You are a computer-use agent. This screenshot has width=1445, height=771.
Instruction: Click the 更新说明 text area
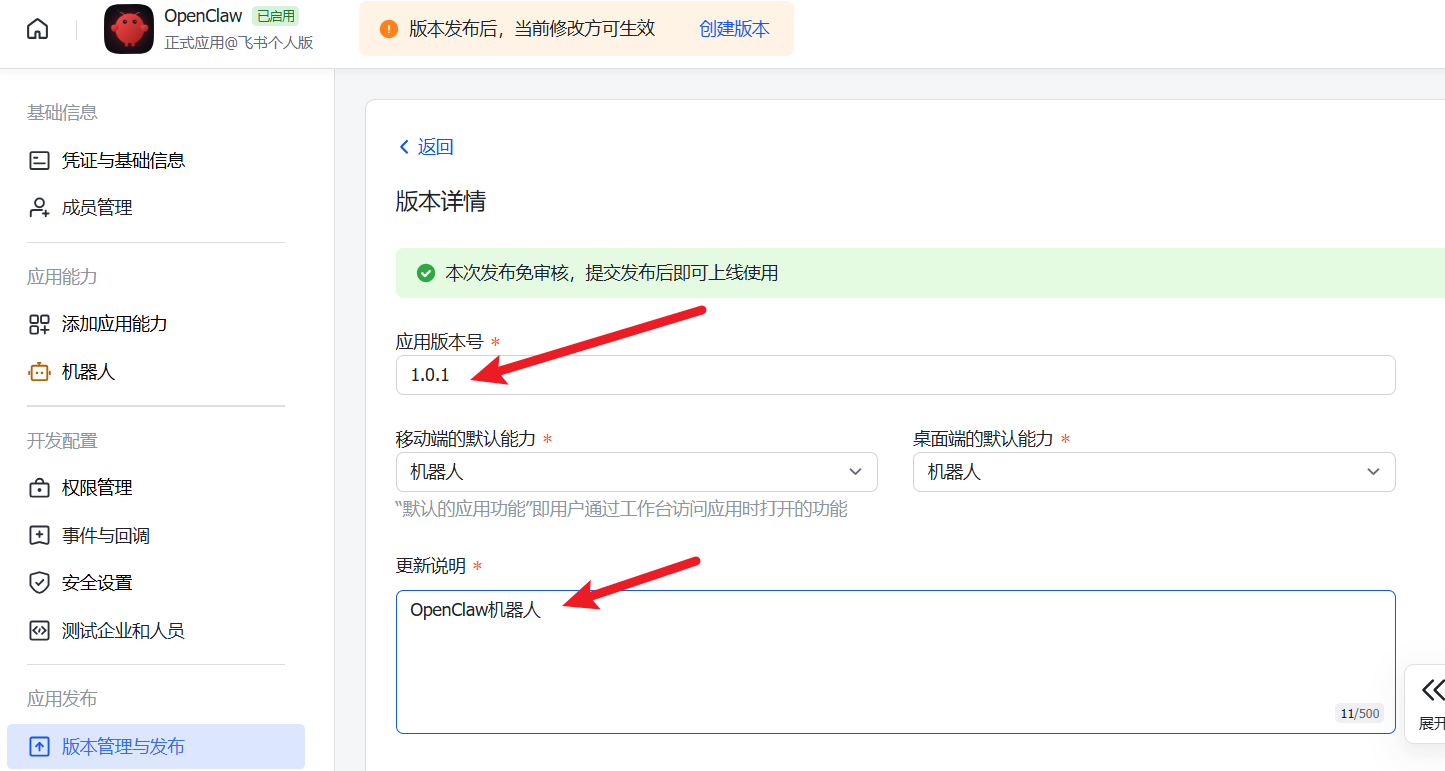(895, 662)
